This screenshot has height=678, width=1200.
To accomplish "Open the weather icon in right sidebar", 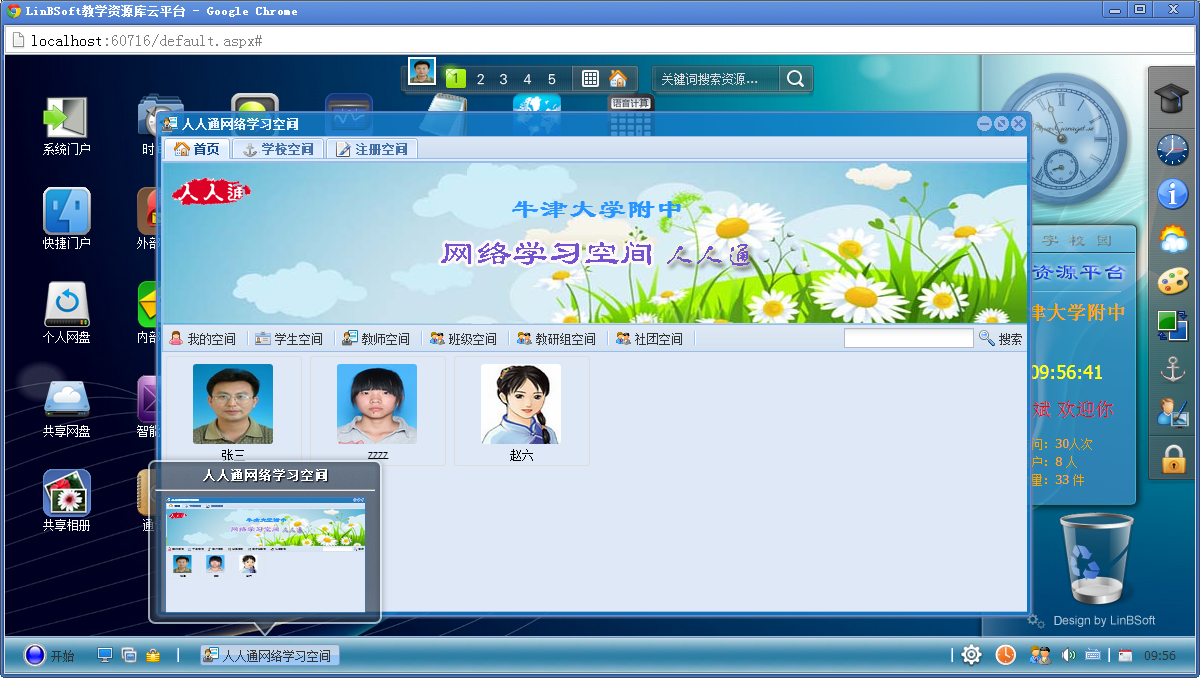I will coord(1172,238).
